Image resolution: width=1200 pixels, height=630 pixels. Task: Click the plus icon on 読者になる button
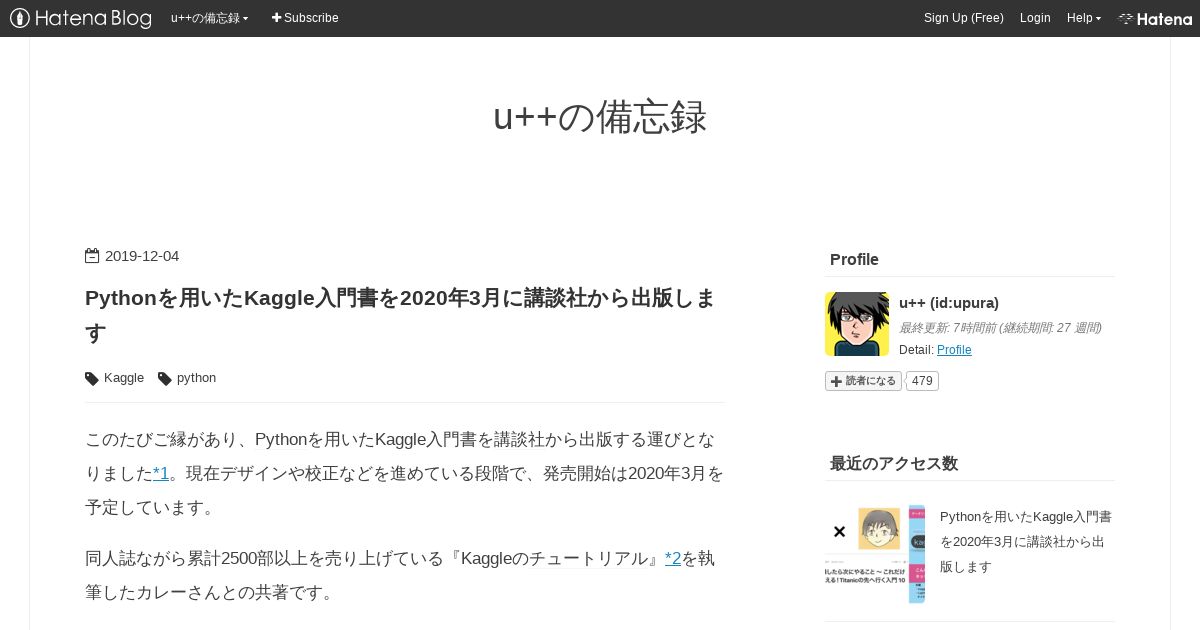pyautogui.click(x=837, y=381)
